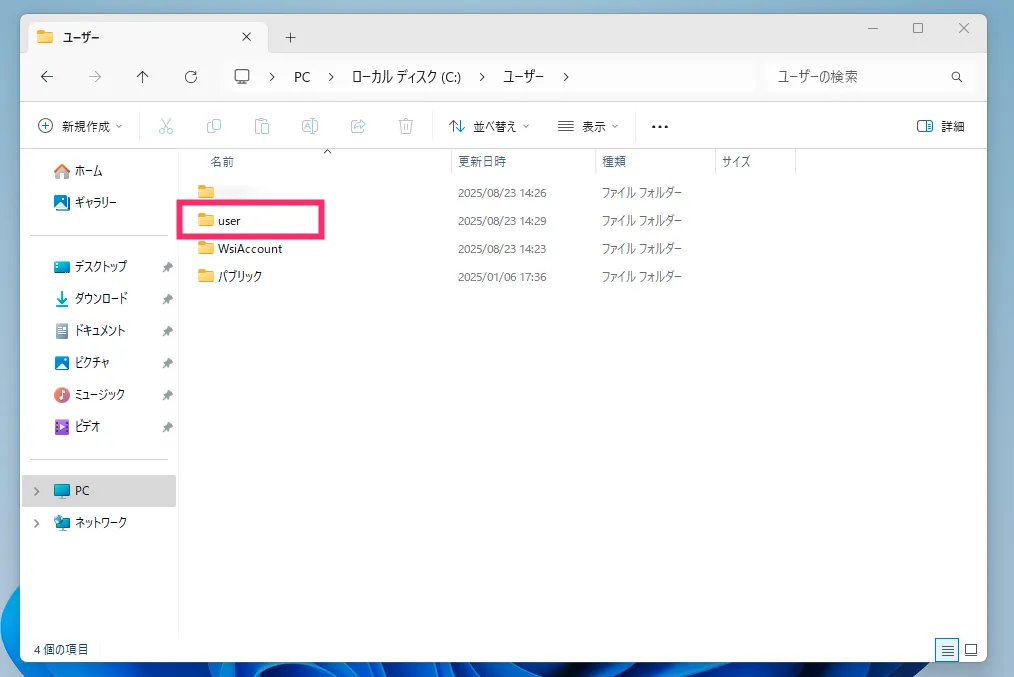Close the ユーザー tab
The width and height of the screenshot is (1014, 677).
coord(246,37)
